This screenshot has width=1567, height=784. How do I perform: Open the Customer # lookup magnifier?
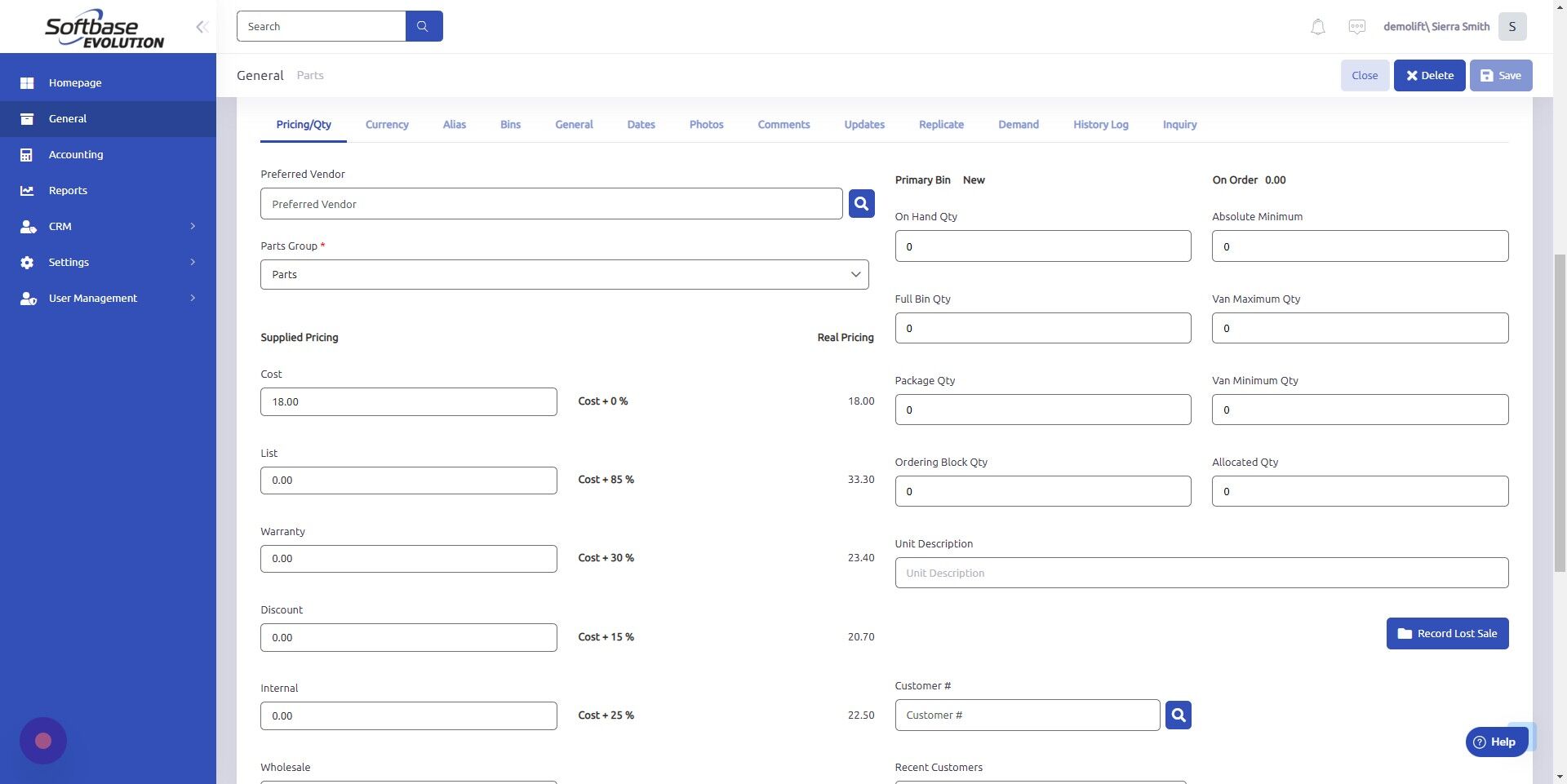tap(1178, 715)
